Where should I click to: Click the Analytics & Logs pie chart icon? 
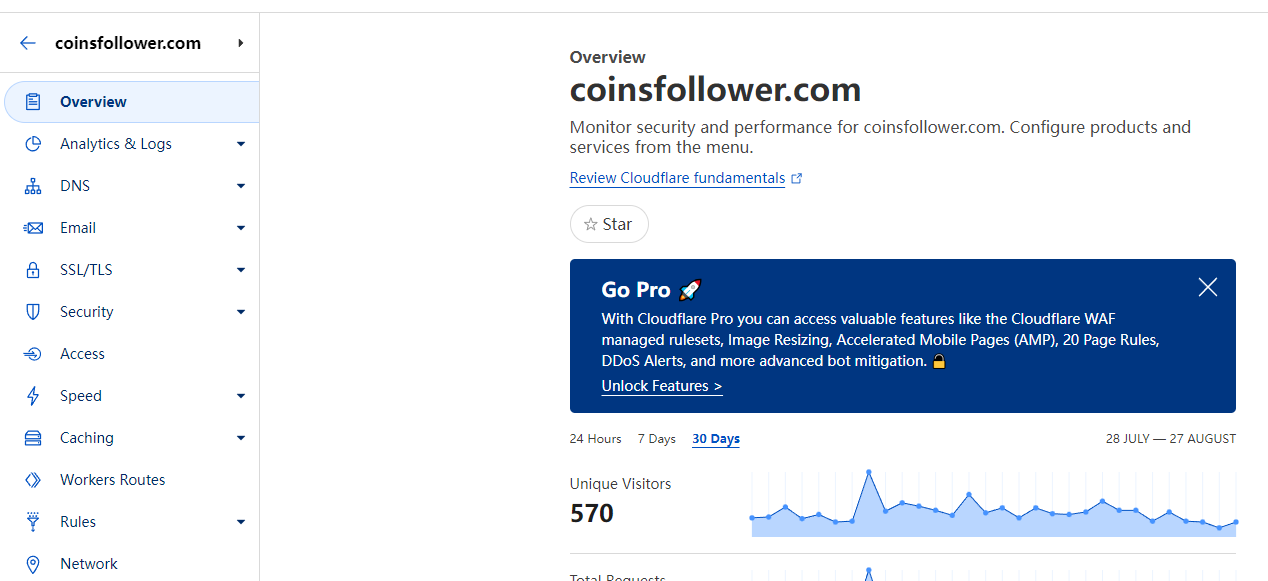tap(33, 144)
